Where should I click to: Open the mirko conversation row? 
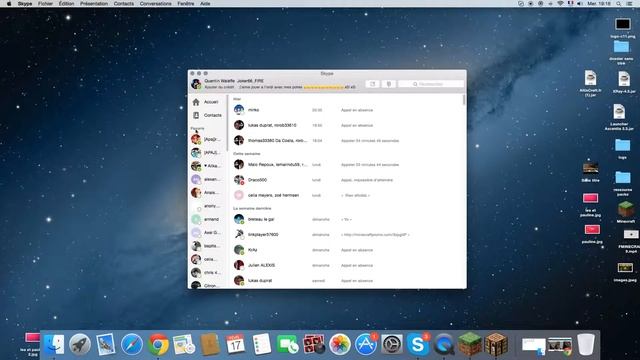(347, 110)
